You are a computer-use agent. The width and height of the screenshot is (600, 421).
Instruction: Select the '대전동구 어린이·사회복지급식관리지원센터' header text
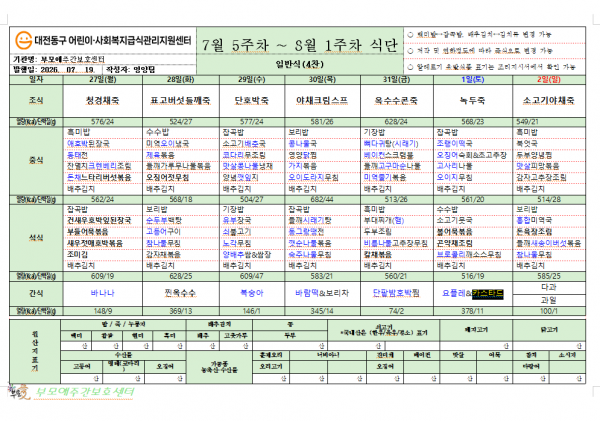[x=113, y=41]
